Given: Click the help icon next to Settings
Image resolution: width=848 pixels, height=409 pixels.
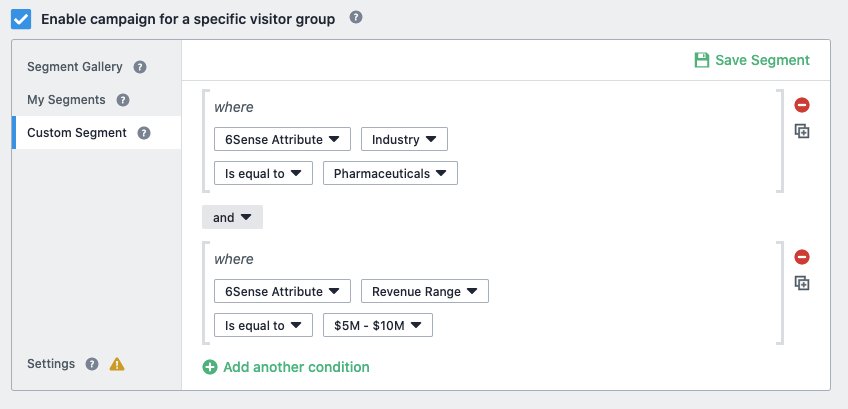Looking at the screenshot, I should point(92,364).
